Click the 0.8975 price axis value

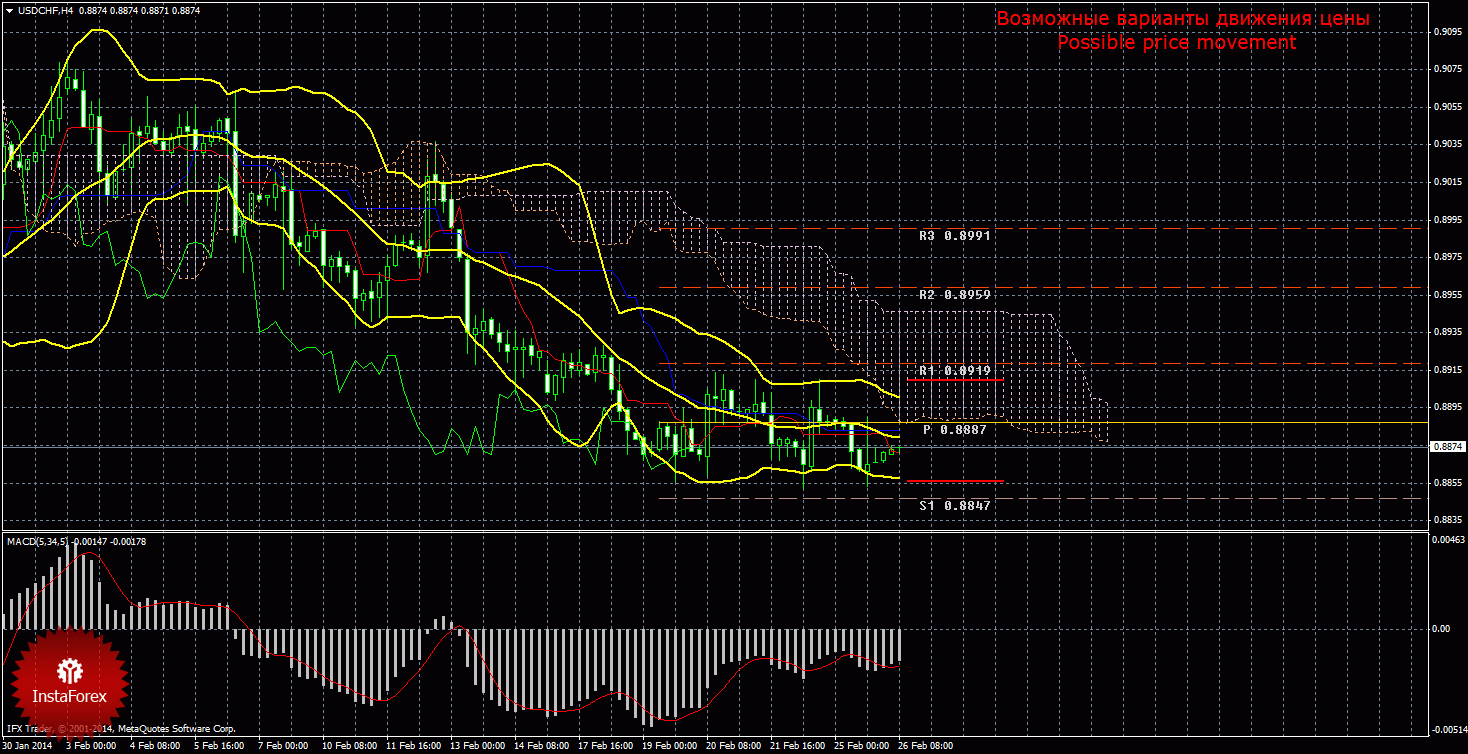[x=1446, y=257]
